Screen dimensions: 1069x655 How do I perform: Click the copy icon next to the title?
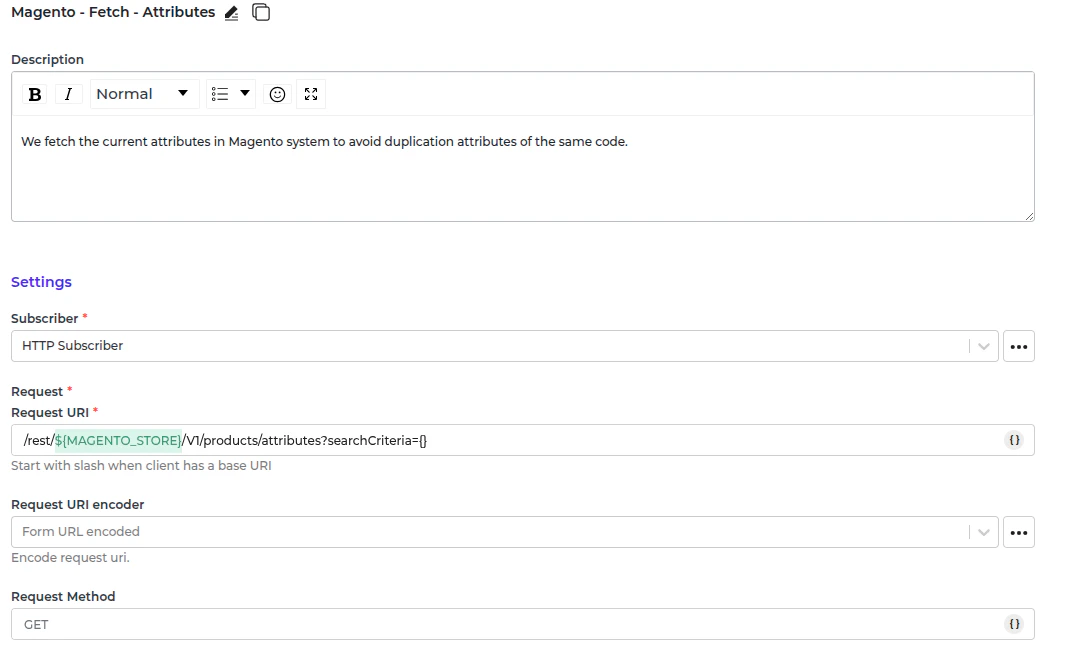pos(261,12)
